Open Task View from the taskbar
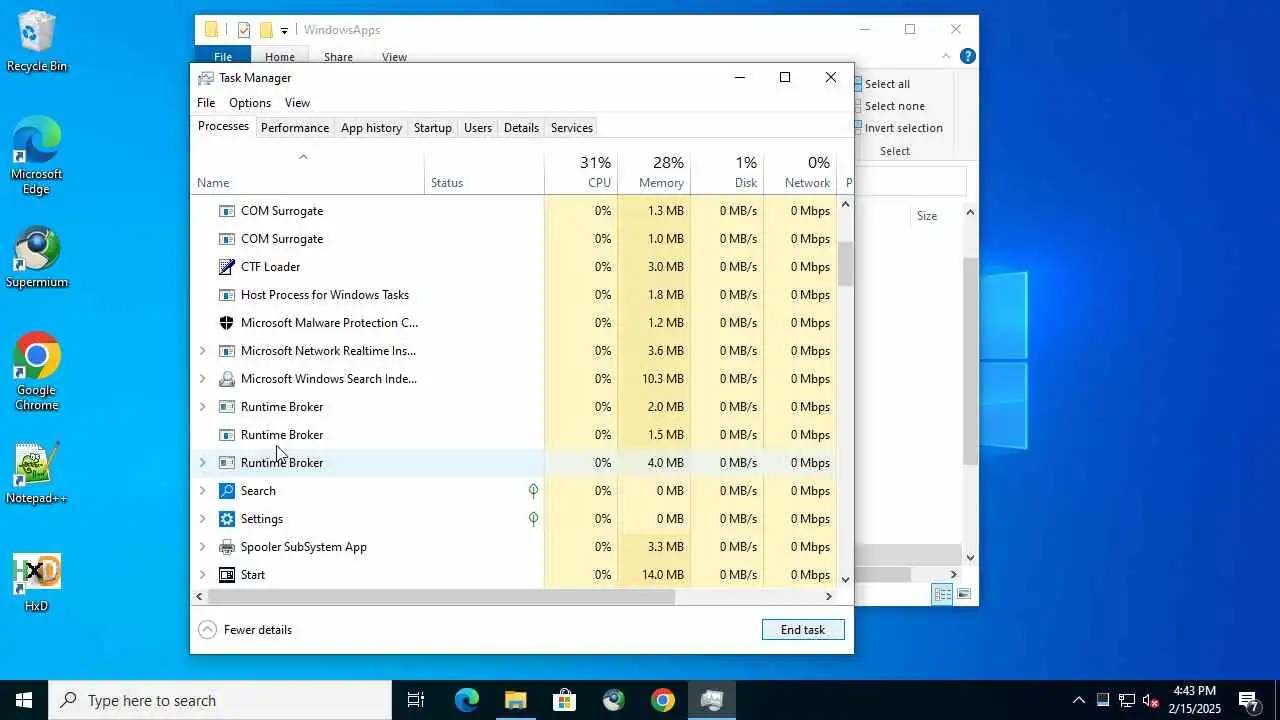This screenshot has height=720, width=1280. (416, 700)
